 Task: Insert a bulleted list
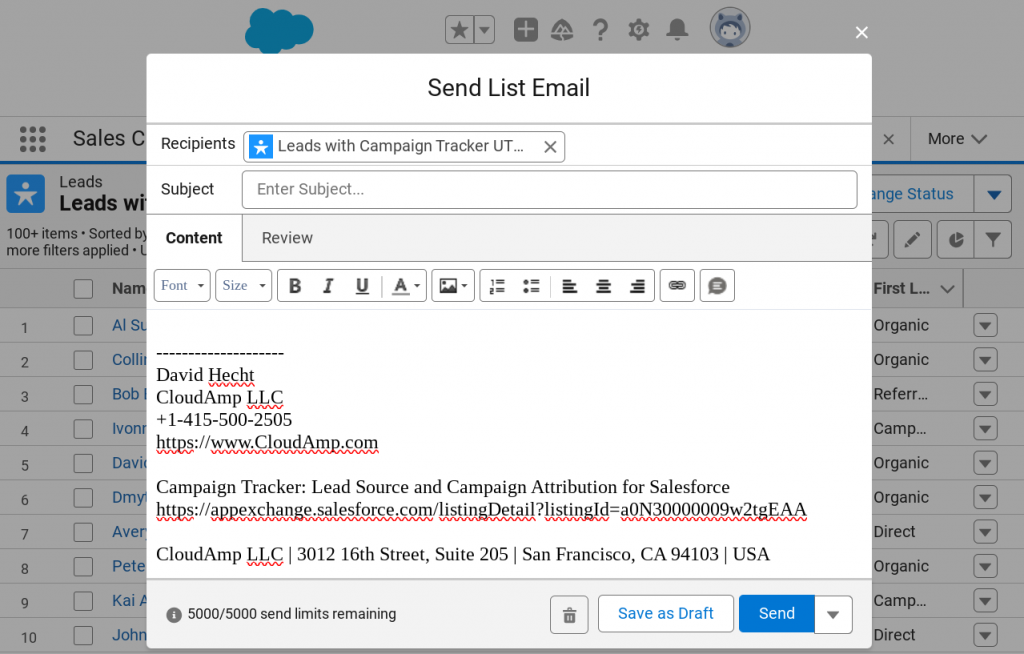point(531,285)
